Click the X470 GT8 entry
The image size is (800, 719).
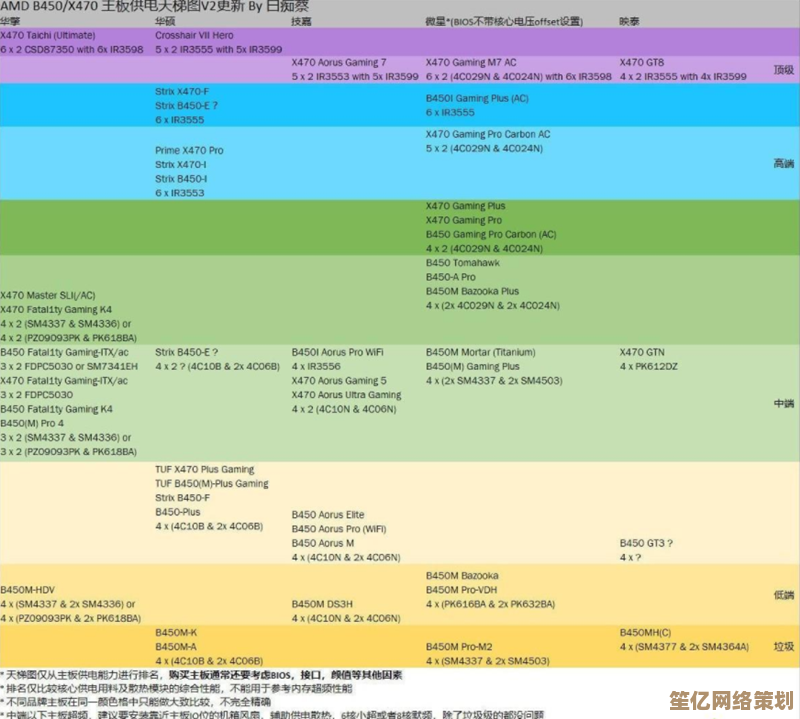(642, 62)
